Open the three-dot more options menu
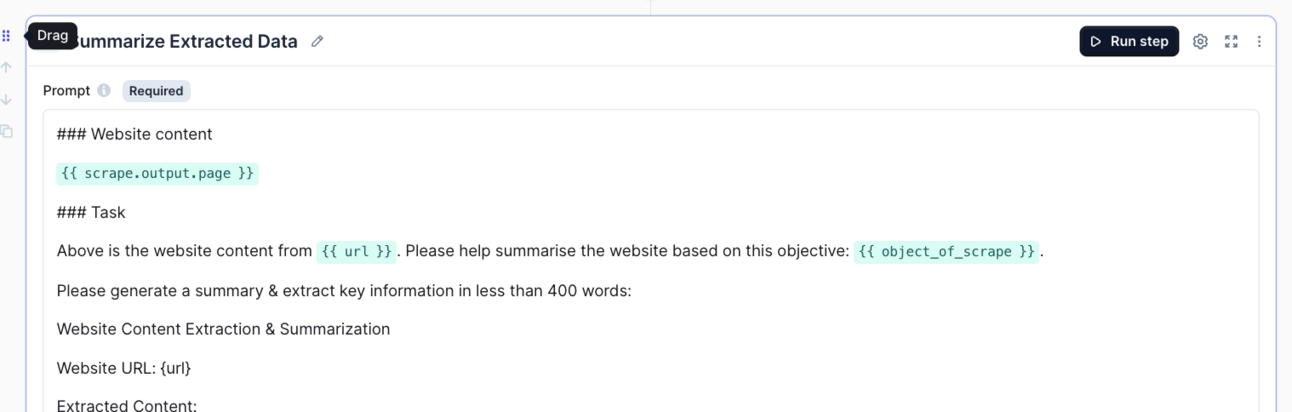The height and width of the screenshot is (412, 1292). 1259,41
